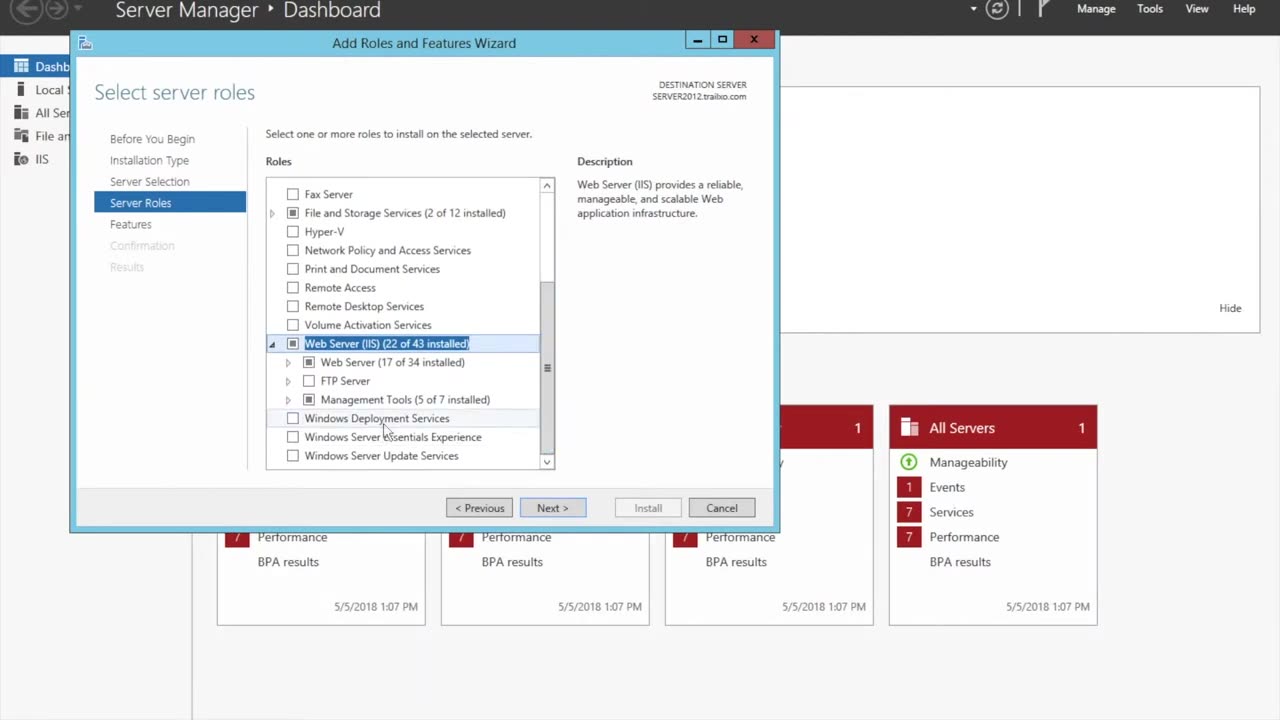Open the Tools menu
Image resolution: width=1280 pixels, height=720 pixels.
tap(1150, 9)
